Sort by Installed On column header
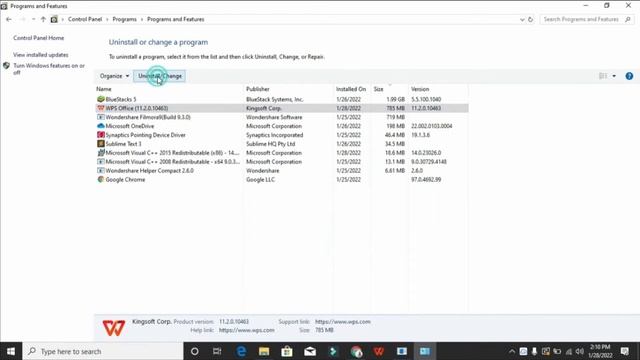 pos(352,89)
